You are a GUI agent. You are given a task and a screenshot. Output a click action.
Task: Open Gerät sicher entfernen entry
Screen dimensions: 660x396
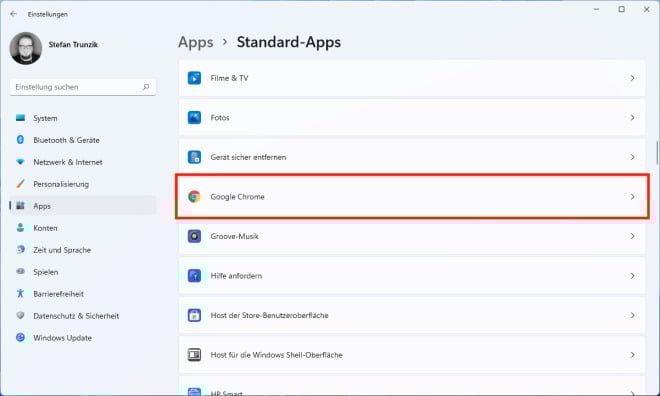412,157
